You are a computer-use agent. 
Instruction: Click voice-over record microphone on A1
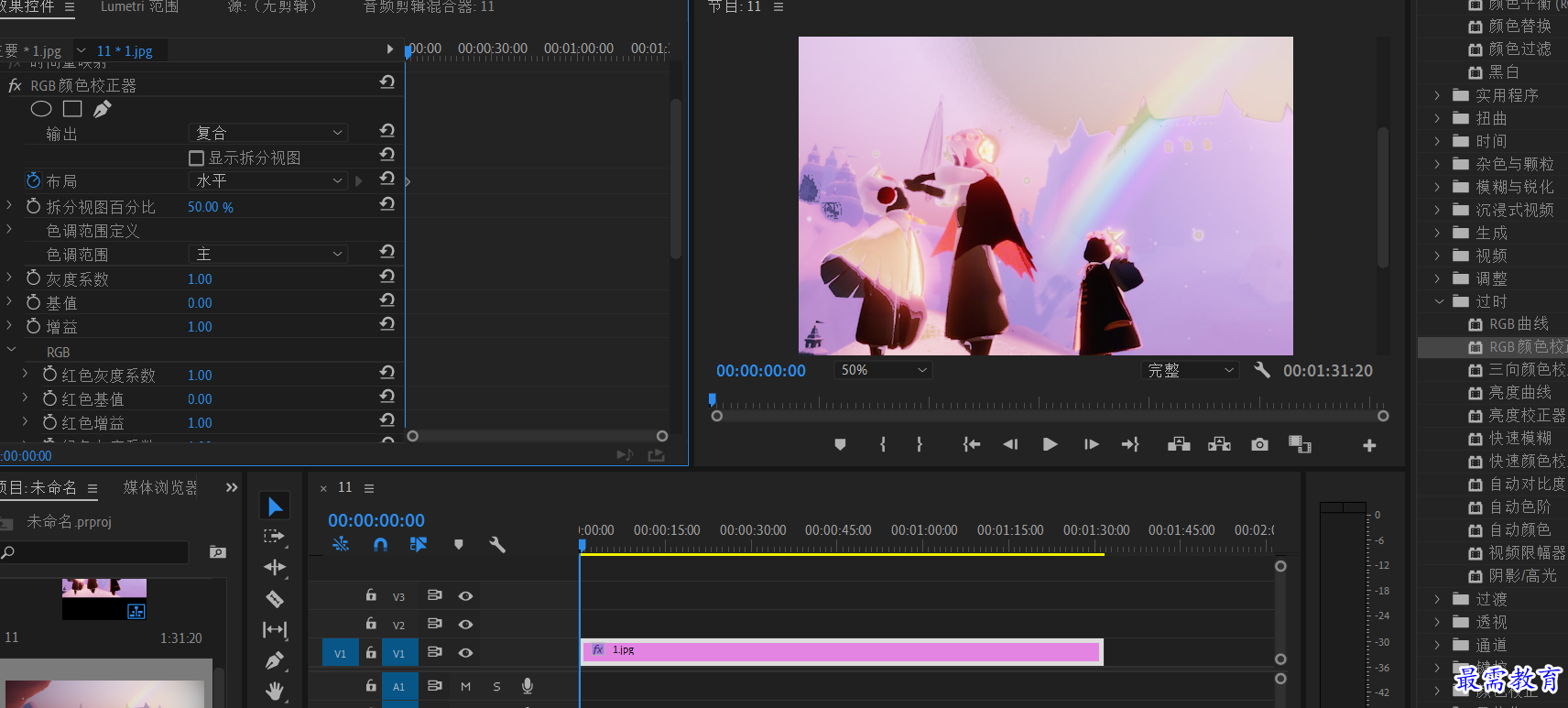528,686
